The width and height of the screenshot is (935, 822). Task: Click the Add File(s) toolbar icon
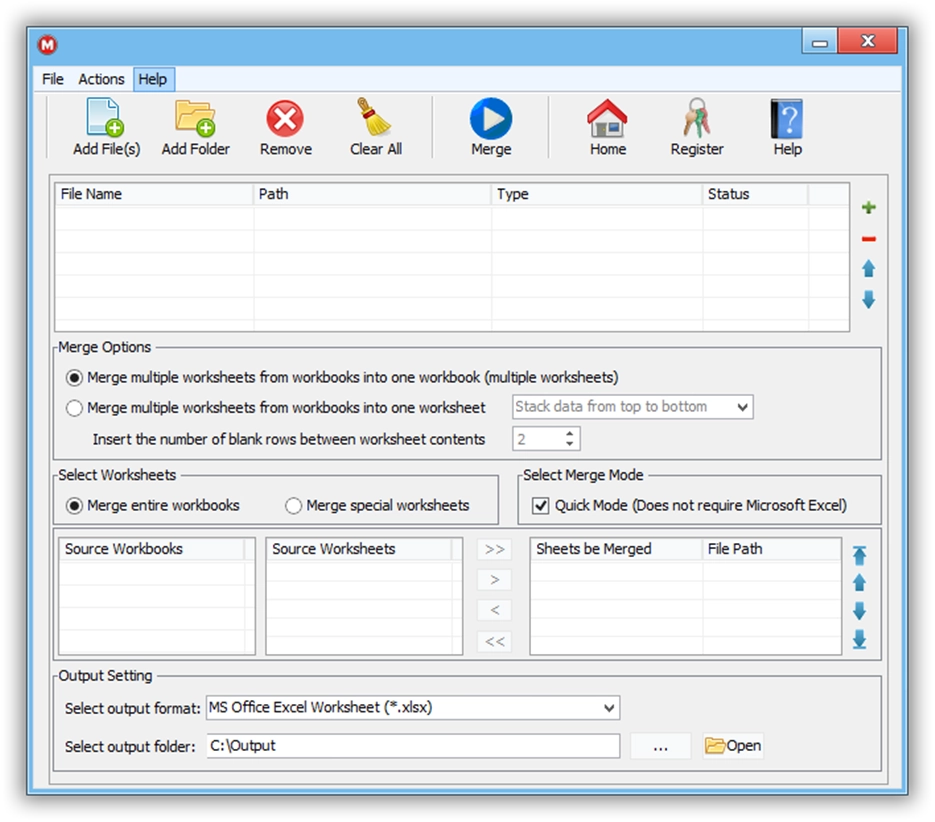[106, 118]
